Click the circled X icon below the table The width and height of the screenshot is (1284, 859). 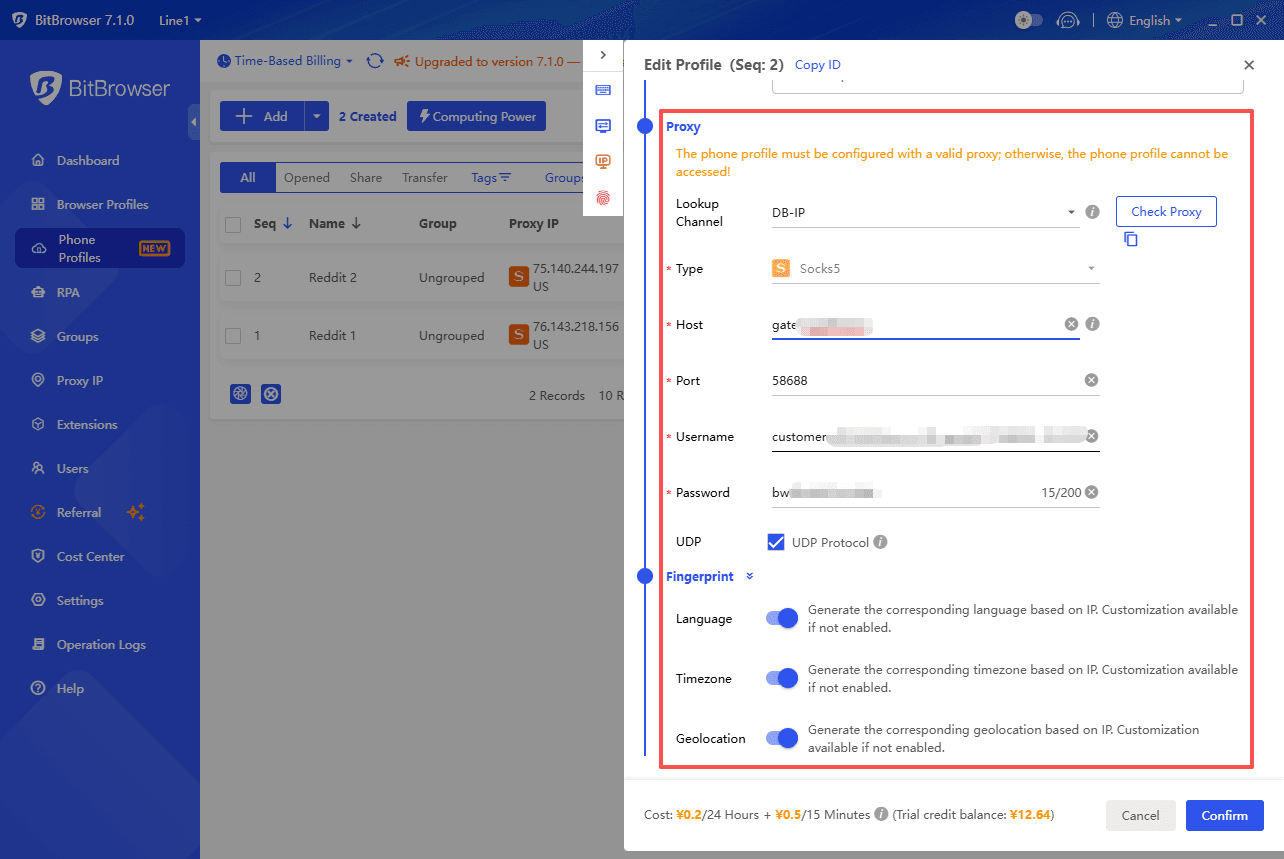click(x=271, y=394)
